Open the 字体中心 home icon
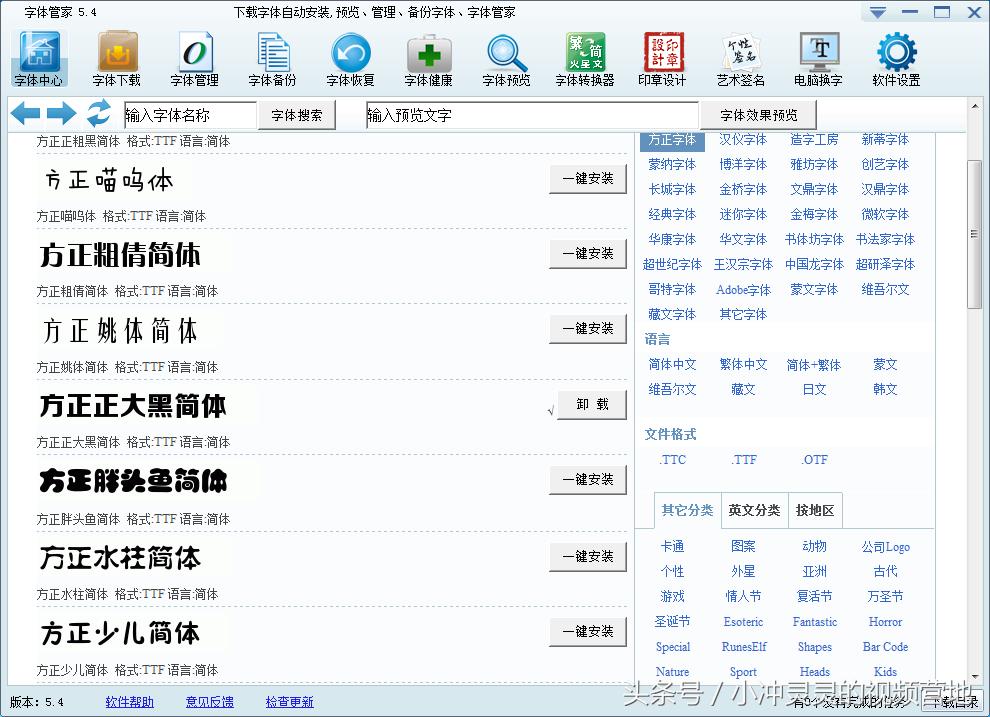Image resolution: width=990 pixels, height=717 pixels. tap(39, 58)
